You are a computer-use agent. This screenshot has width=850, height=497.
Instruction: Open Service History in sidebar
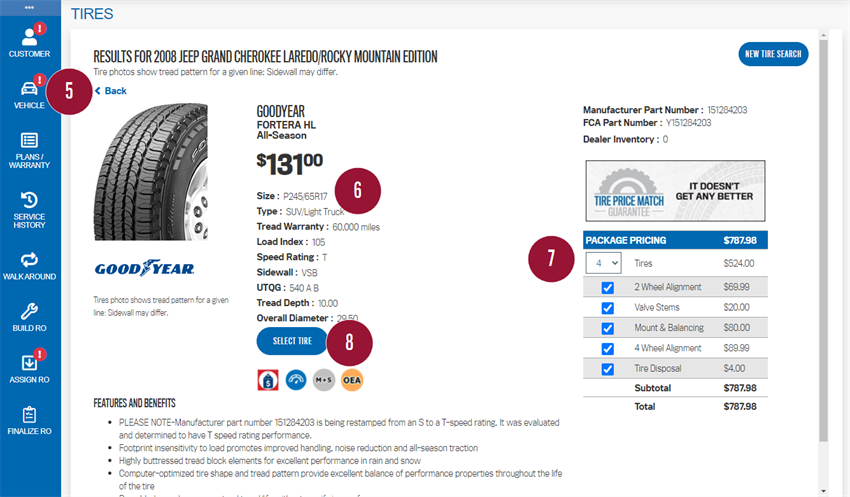click(29, 210)
